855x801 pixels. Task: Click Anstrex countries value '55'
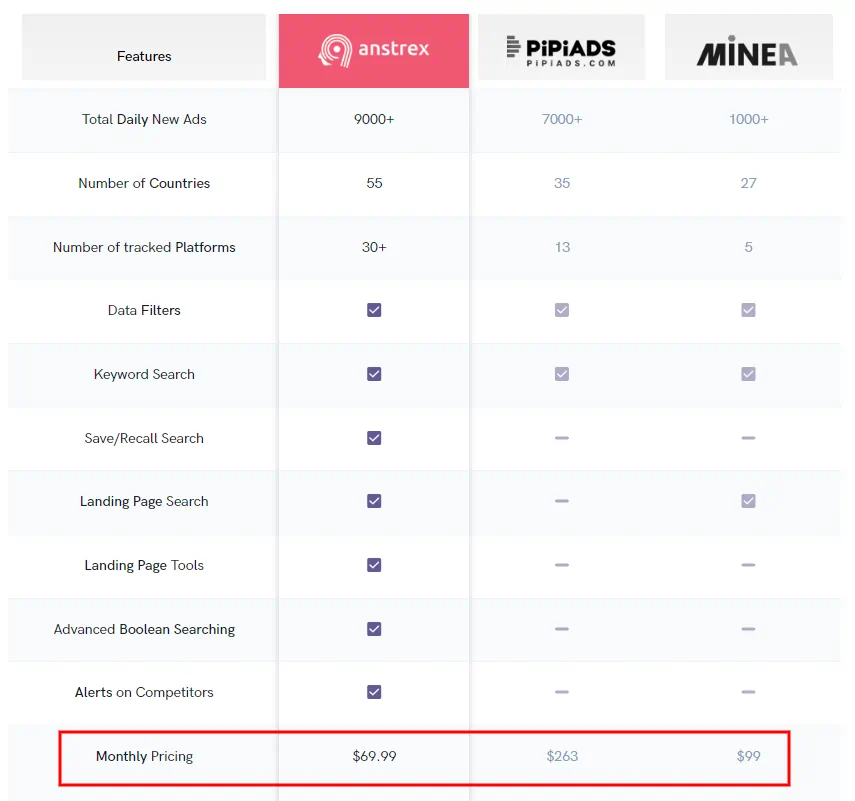(374, 183)
